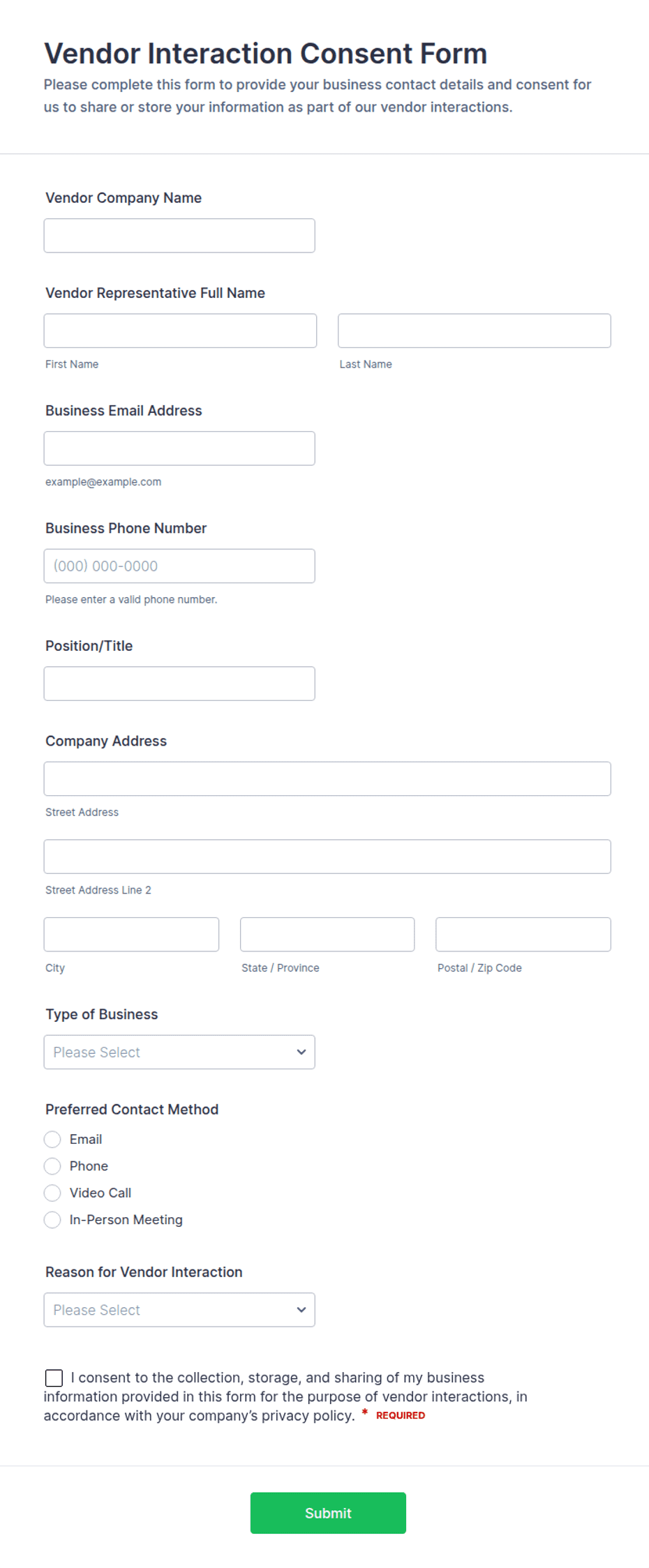
Task: Click the Type of Business chevron arrow
Action: [301, 1052]
